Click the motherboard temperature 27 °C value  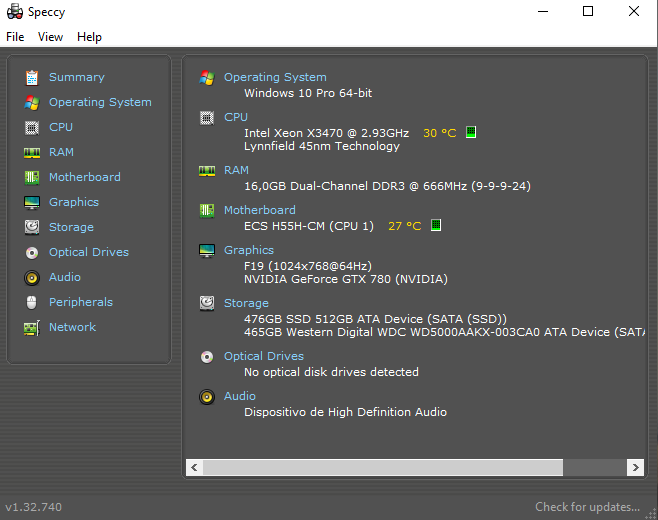(x=405, y=227)
